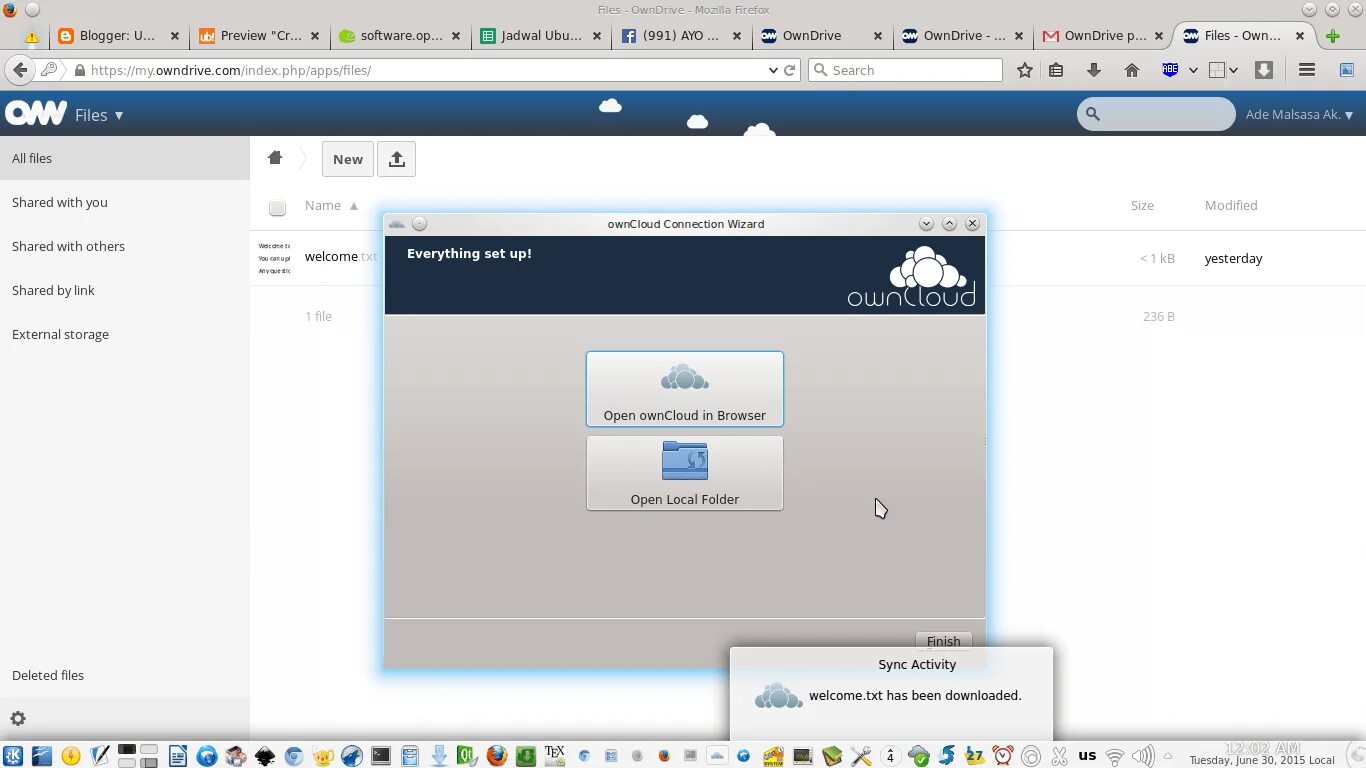1366x768 pixels.
Task: Open the Firefox downloads arrow icon
Action: [x=1094, y=70]
